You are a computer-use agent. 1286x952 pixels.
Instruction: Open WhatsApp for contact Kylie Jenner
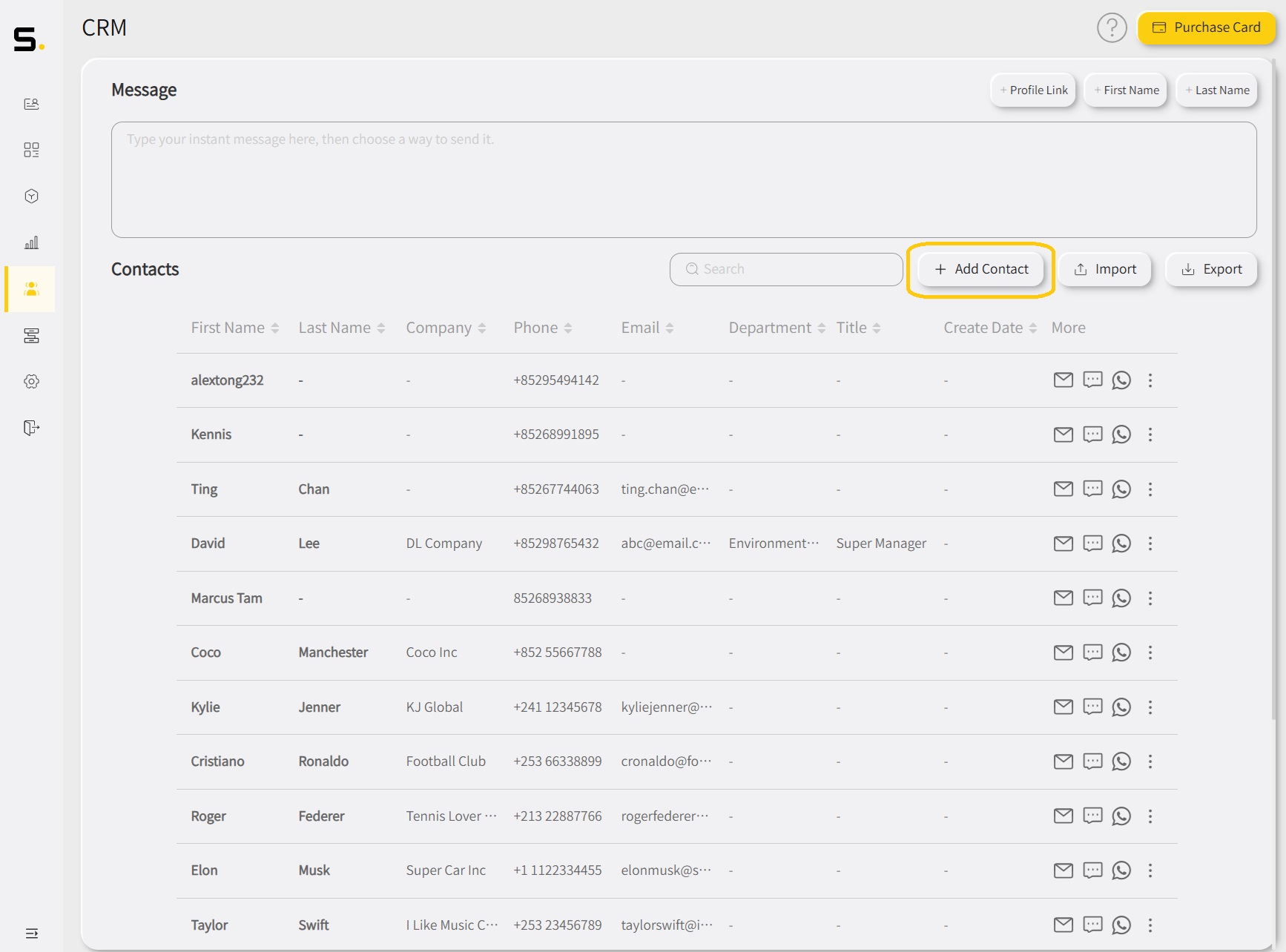tap(1121, 707)
